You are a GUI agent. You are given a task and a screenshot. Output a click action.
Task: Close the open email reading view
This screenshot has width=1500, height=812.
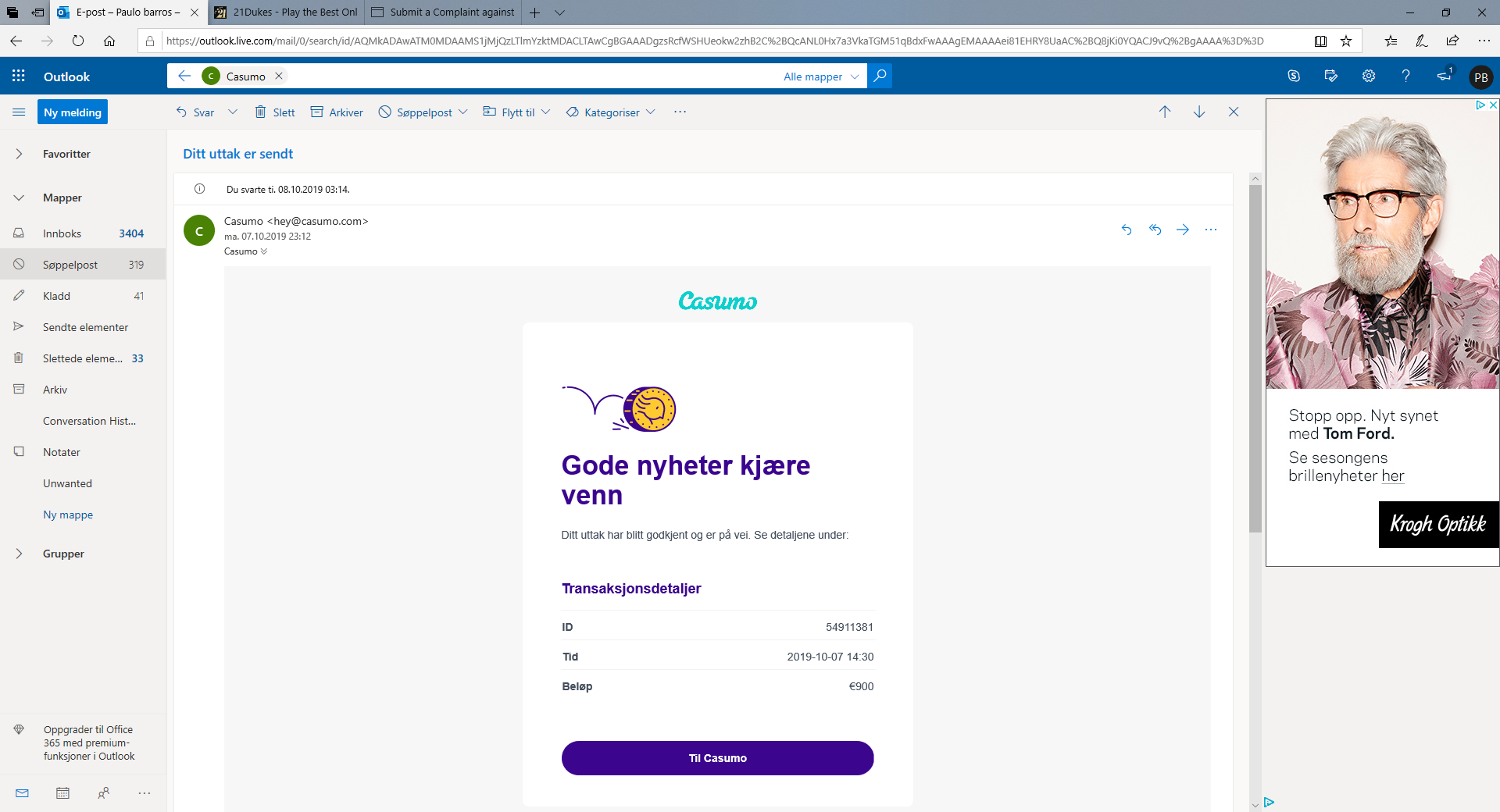1234,112
